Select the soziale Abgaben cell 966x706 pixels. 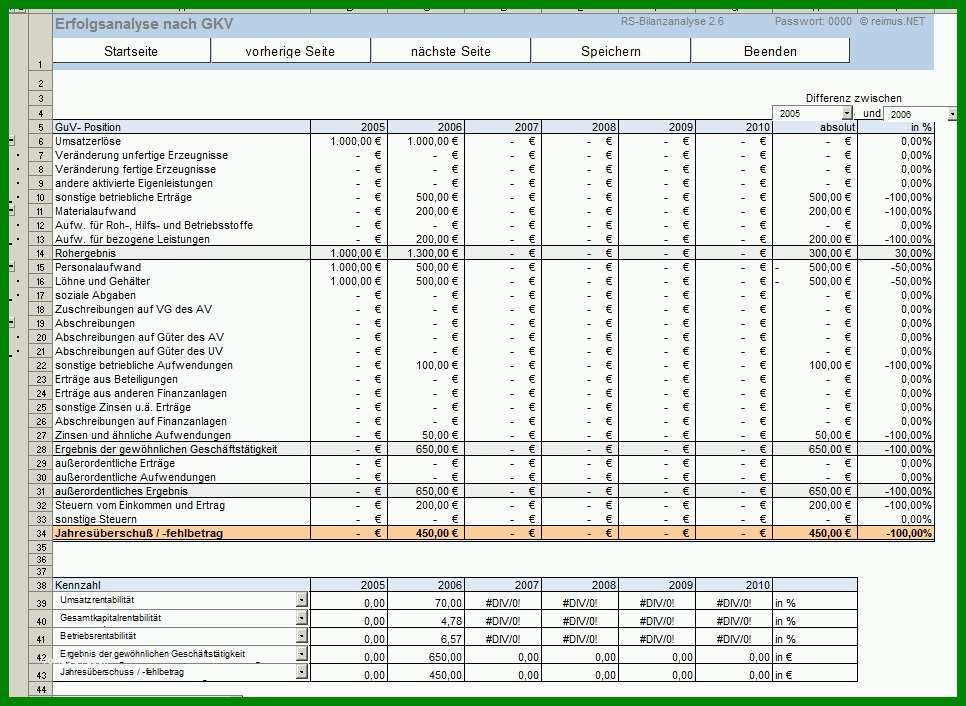(x=182, y=295)
